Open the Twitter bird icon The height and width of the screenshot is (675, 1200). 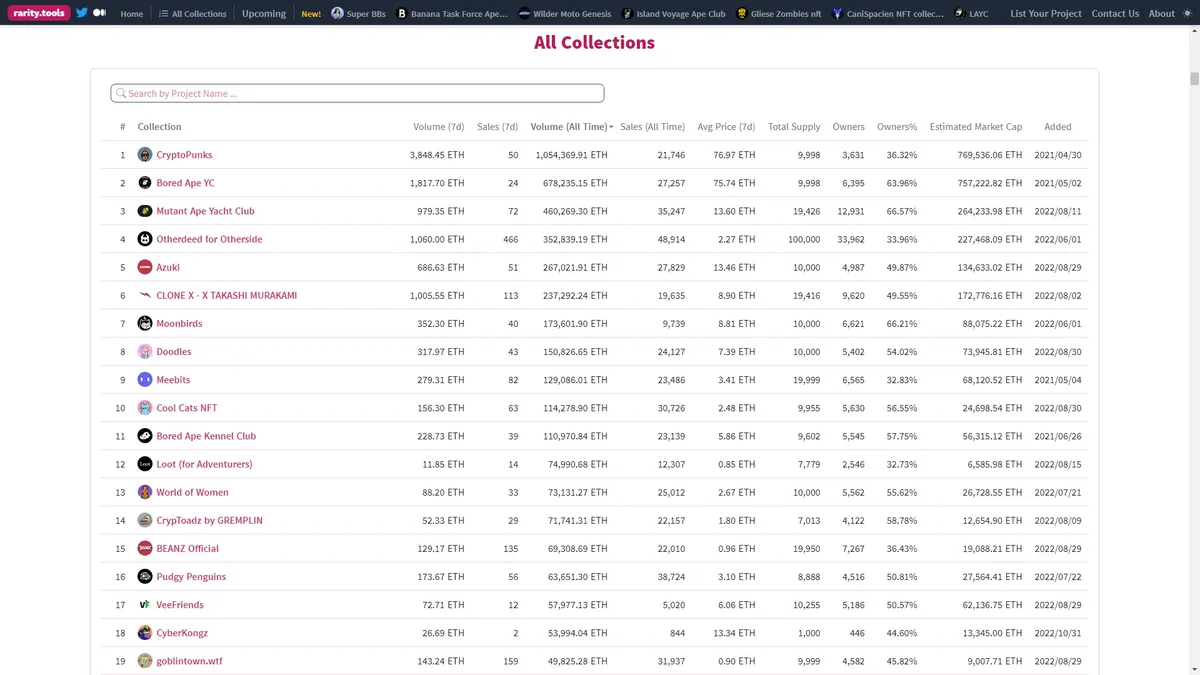[x=82, y=13]
